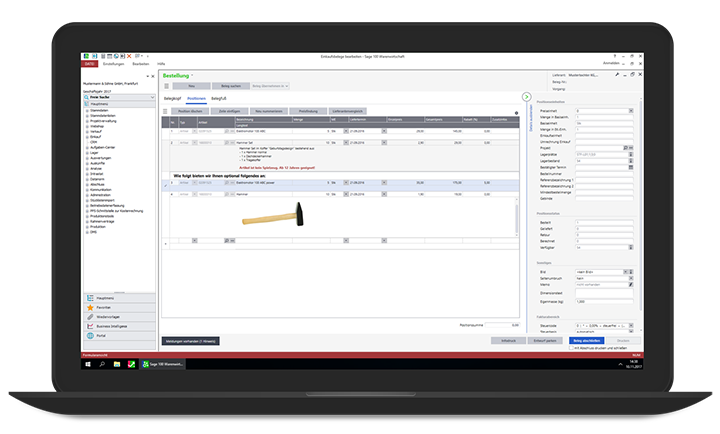Image resolution: width=720 pixels, height=434 pixels.
Task: Open the 'Beleg übernehmen in' dropdown
Action: 268,87
